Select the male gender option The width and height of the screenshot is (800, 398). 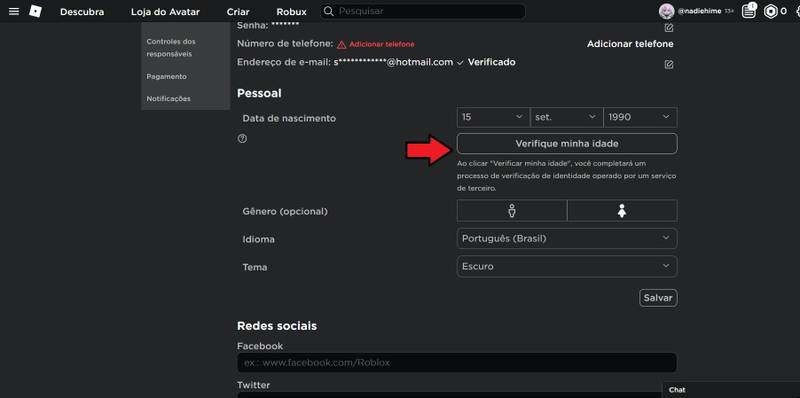pos(512,210)
